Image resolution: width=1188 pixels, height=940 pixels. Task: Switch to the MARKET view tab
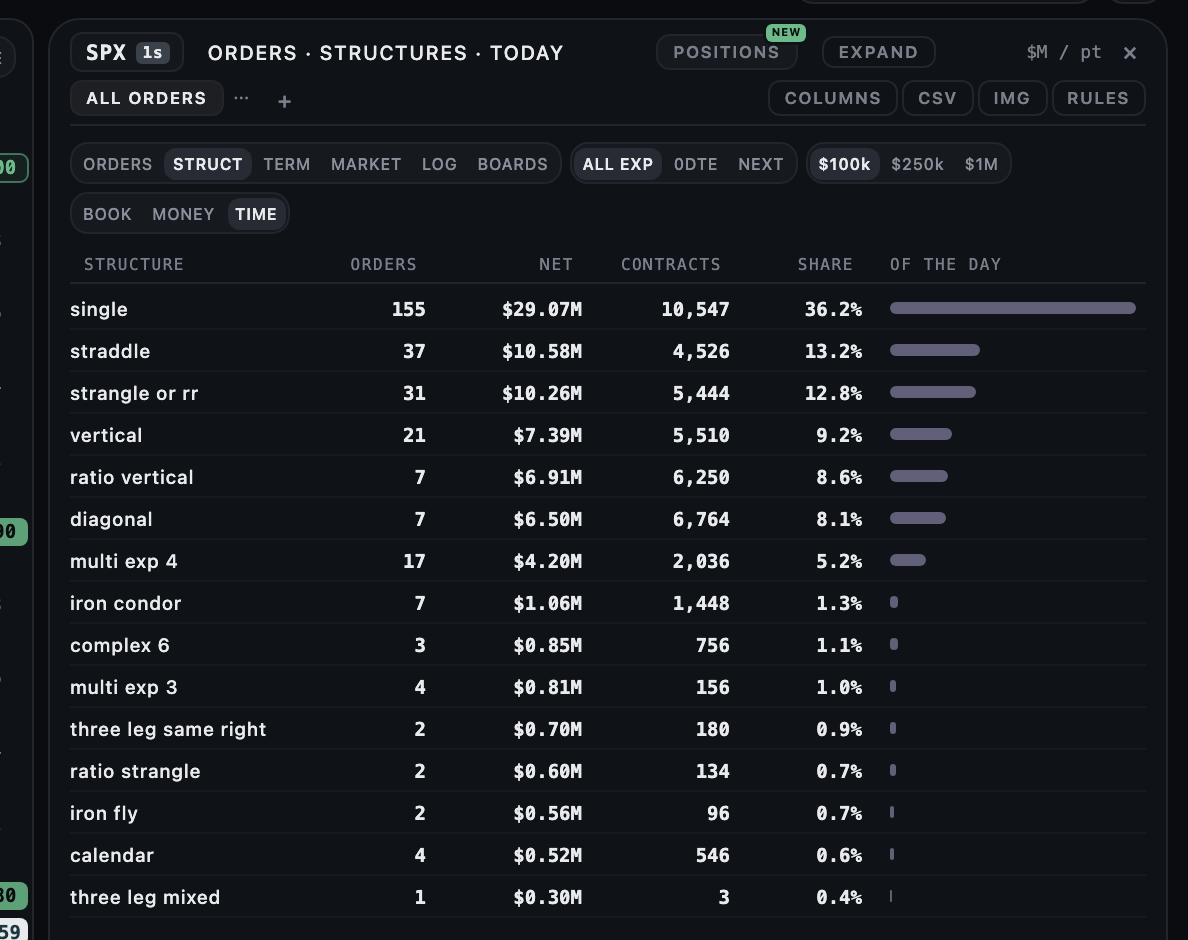pos(366,164)
